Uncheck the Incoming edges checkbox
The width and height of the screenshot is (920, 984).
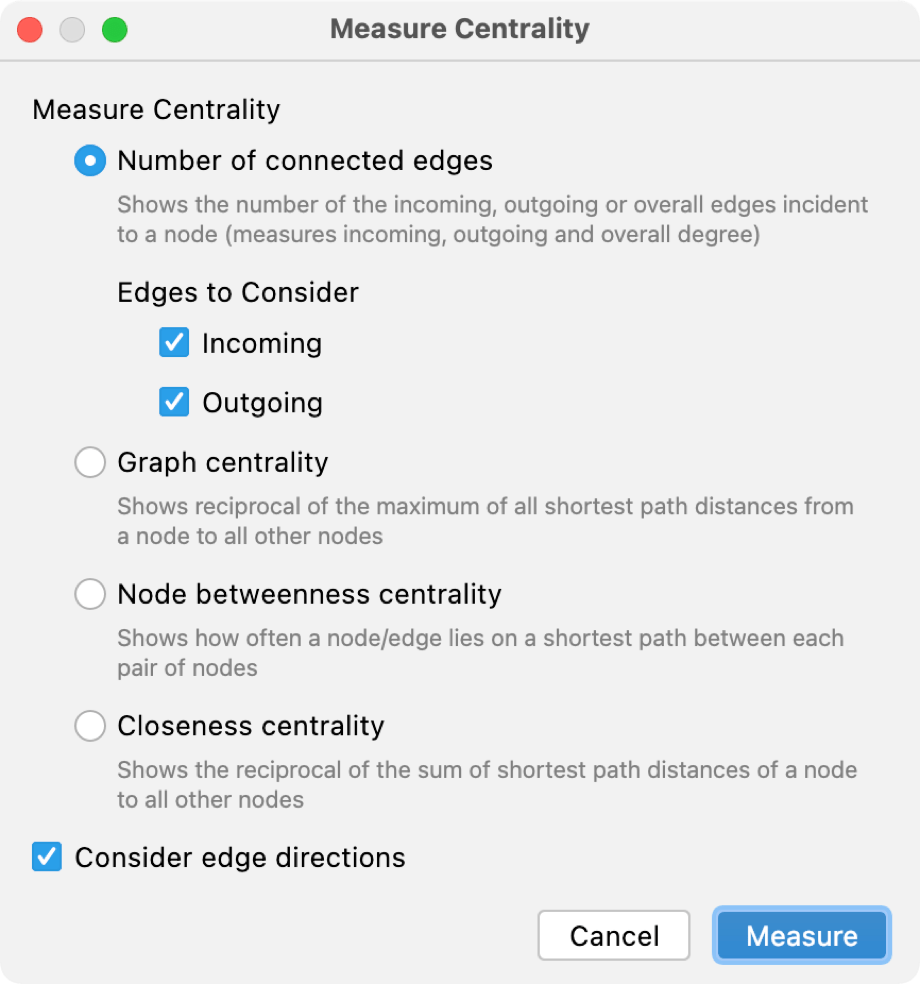coord(174,342)
